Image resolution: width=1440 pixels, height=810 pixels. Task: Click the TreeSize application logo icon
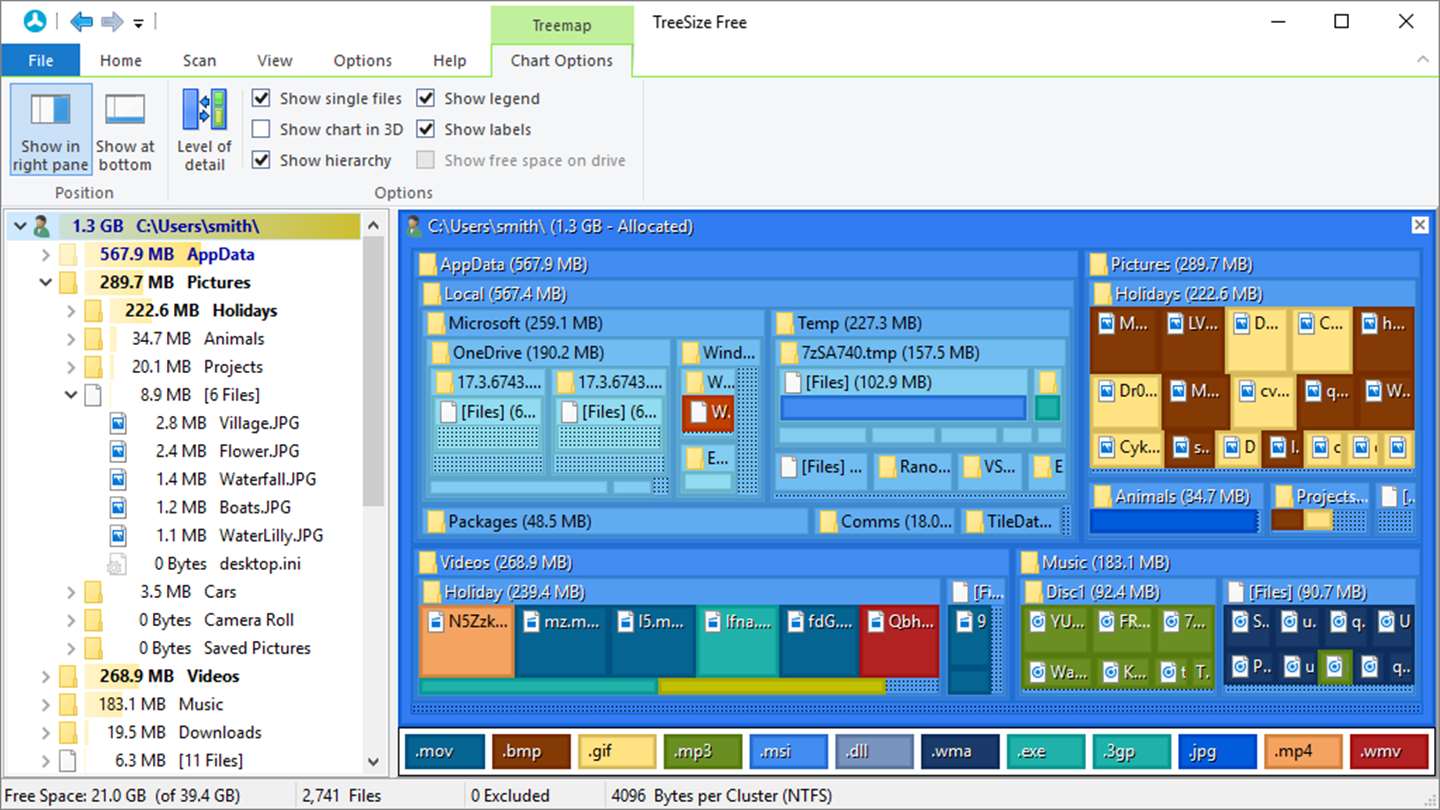click(34, 21)
